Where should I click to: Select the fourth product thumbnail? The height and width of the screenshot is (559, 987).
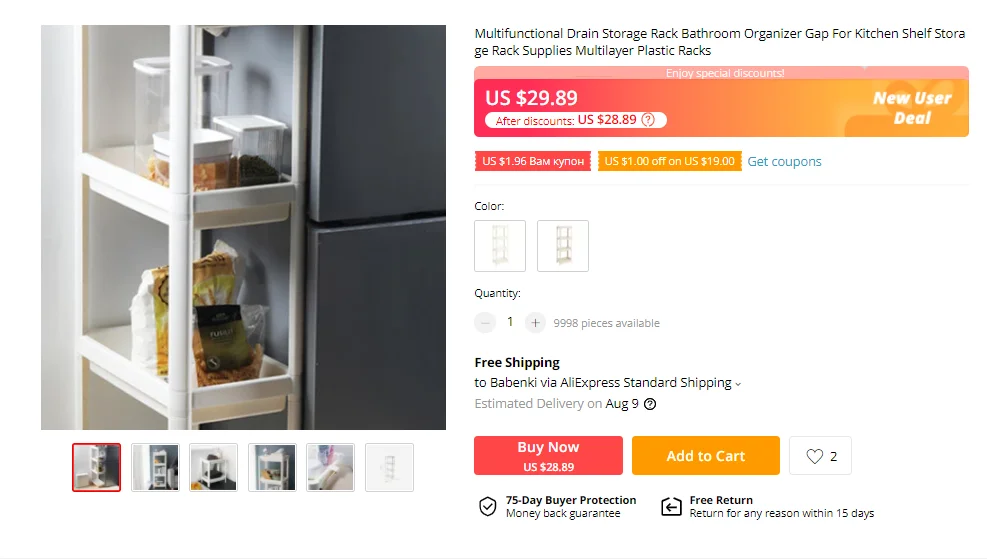click(272, 468)
